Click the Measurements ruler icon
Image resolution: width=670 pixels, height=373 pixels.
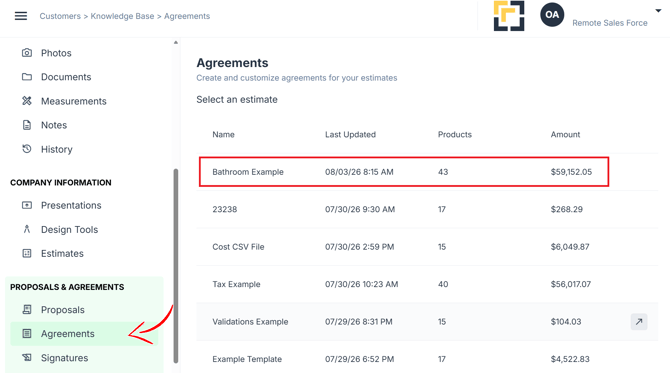tap(27, 101)
